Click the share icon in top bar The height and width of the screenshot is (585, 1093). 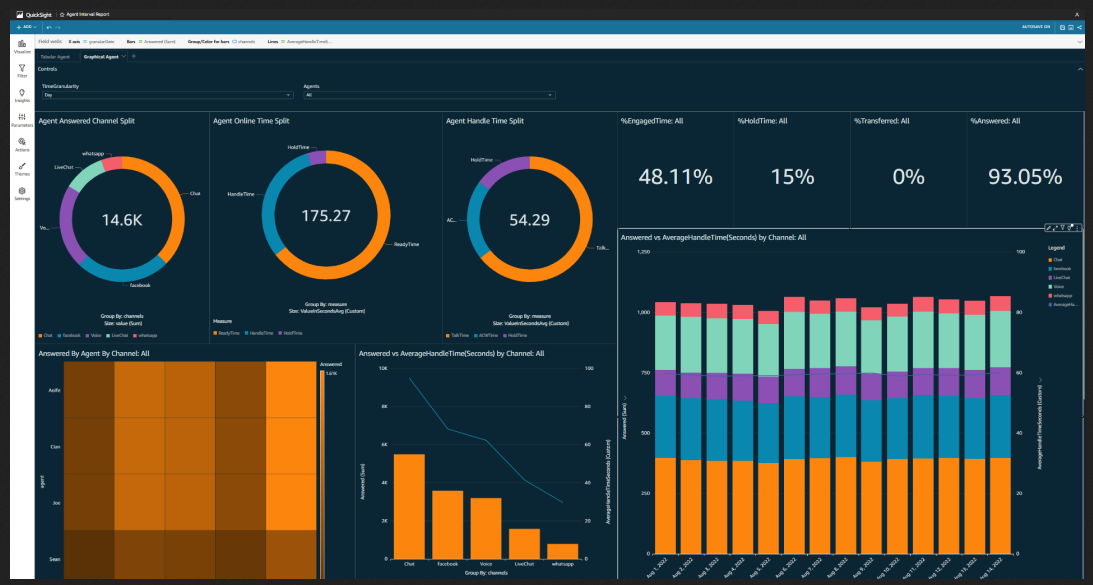pos(1079,27)
